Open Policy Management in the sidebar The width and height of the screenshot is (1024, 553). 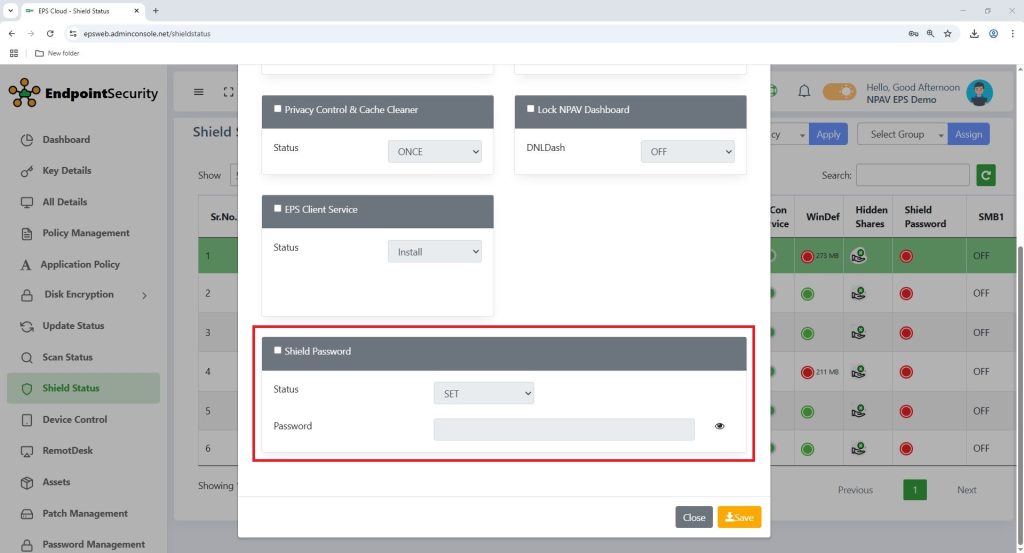coord(85,233)
